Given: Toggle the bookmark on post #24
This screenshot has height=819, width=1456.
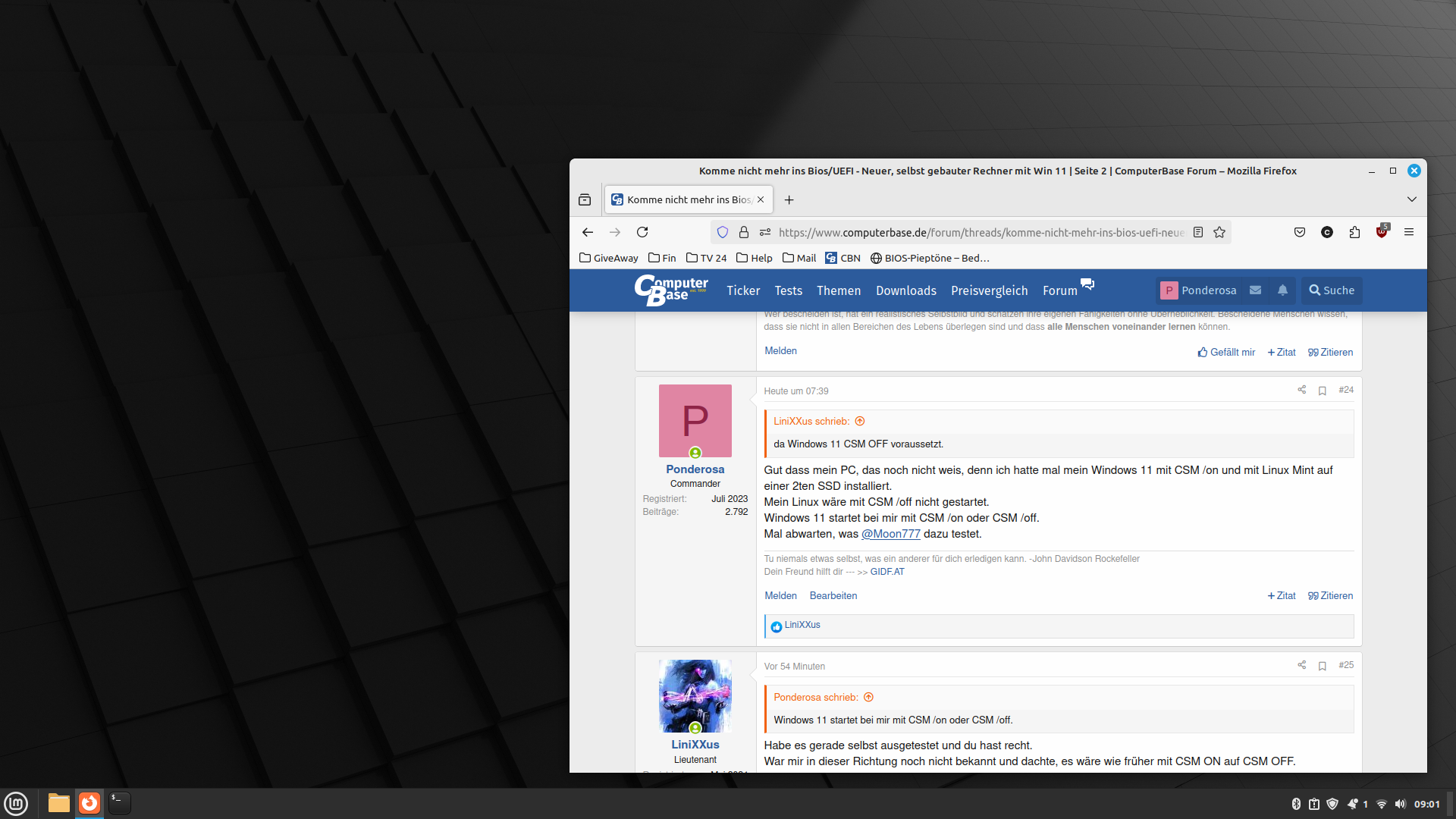Looking at the screenshot, I should coord(1322,391).
